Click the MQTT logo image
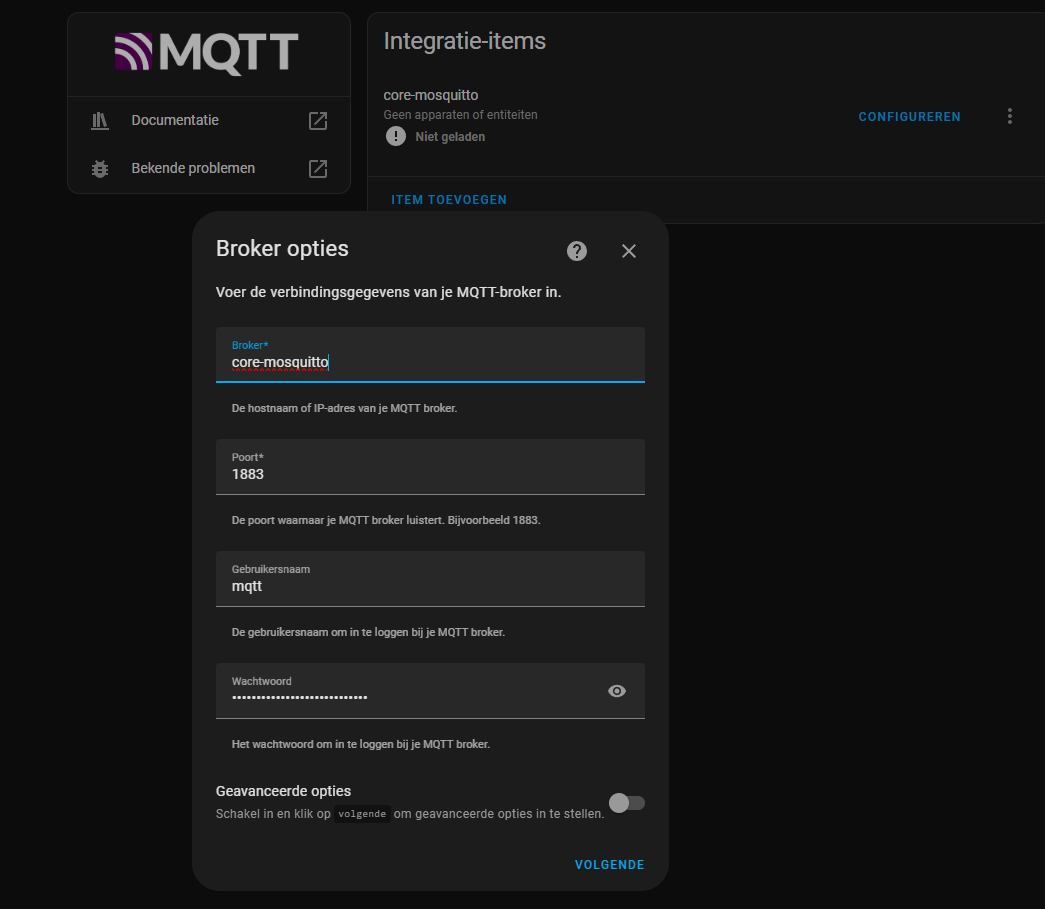1045x909 pixels. 207,52
